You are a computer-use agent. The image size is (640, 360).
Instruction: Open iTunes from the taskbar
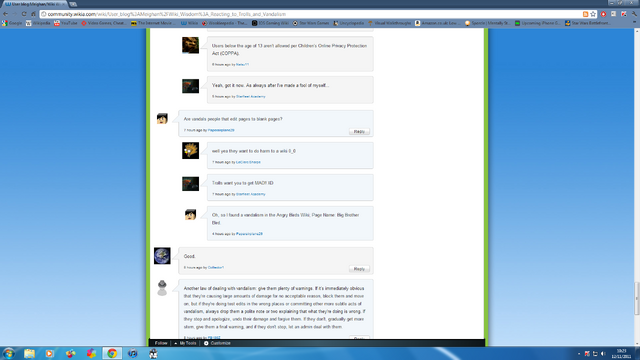(x=133, y=353)
